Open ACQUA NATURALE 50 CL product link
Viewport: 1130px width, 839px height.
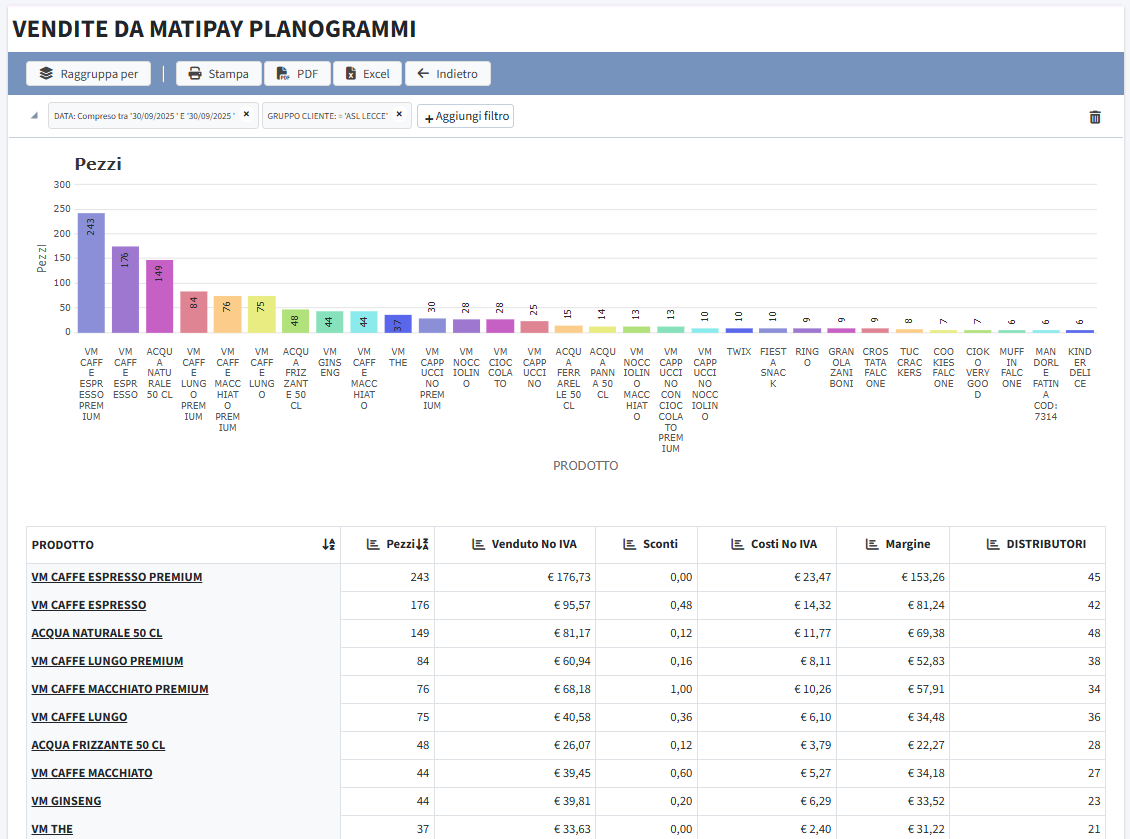tap(97, 634)
